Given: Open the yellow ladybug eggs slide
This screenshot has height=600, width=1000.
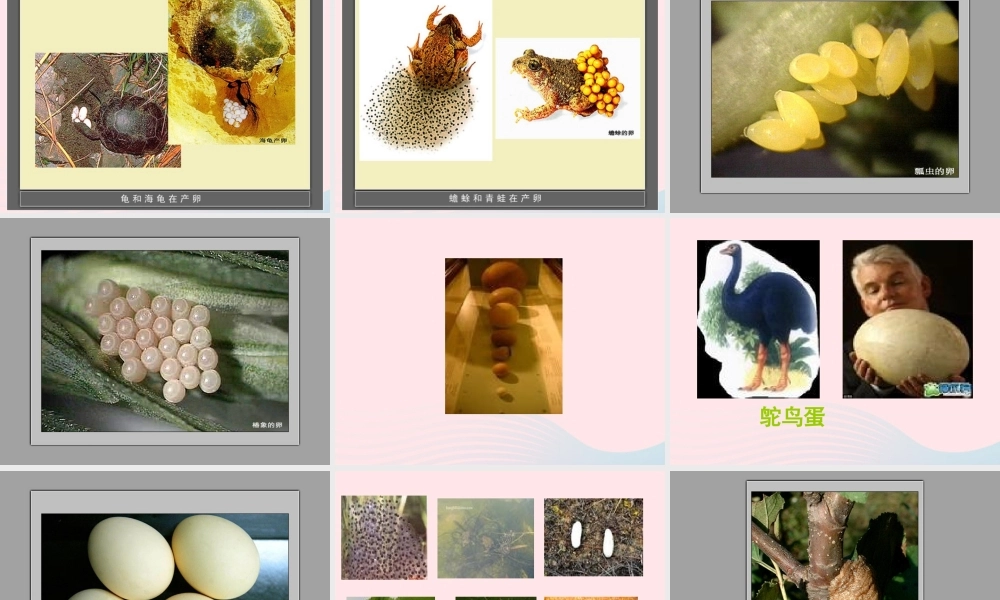Looking at the screenshot, I should pos(834,88).
